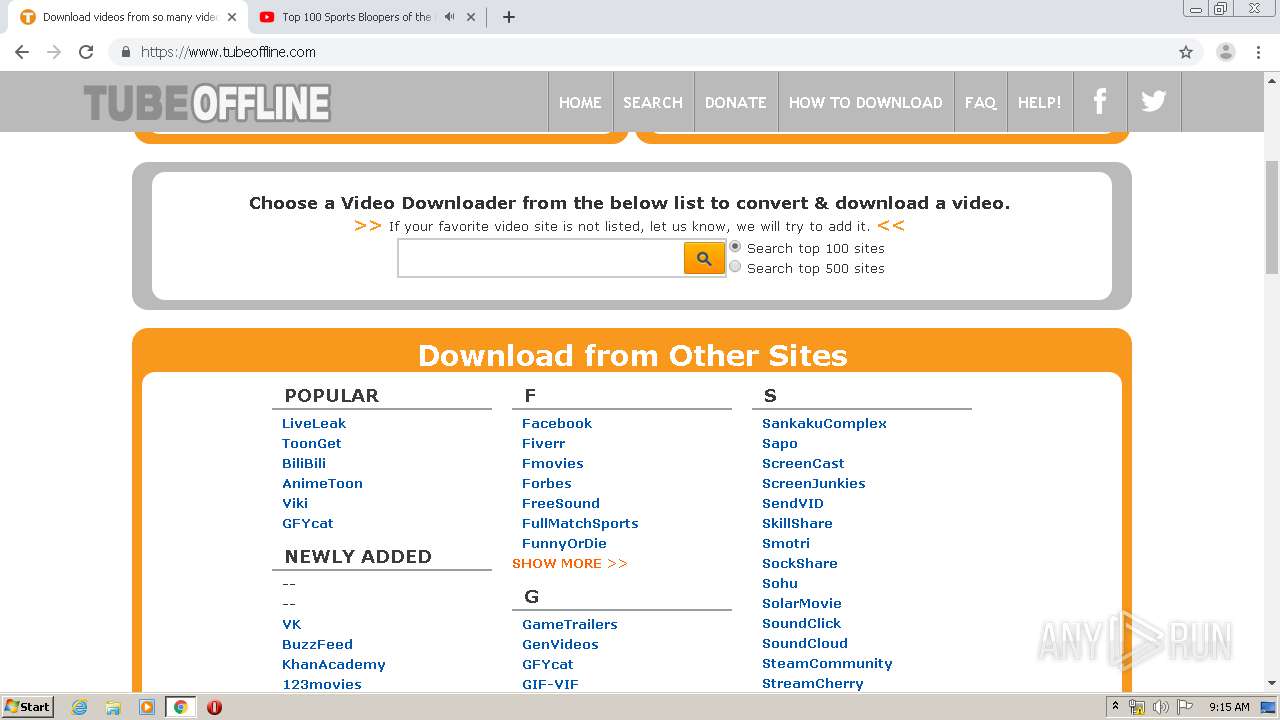Screen dimensions: 1280x720
Task: Open the LiveLeak downloader link
Action: coord(314,423)
